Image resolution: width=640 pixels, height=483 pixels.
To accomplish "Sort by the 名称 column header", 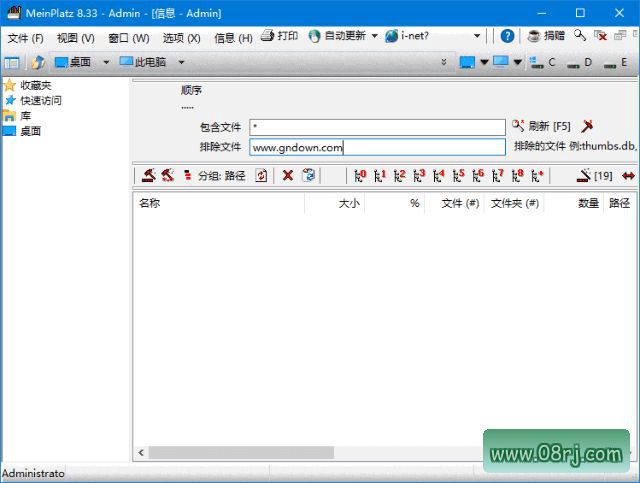I will pos(219,203).
